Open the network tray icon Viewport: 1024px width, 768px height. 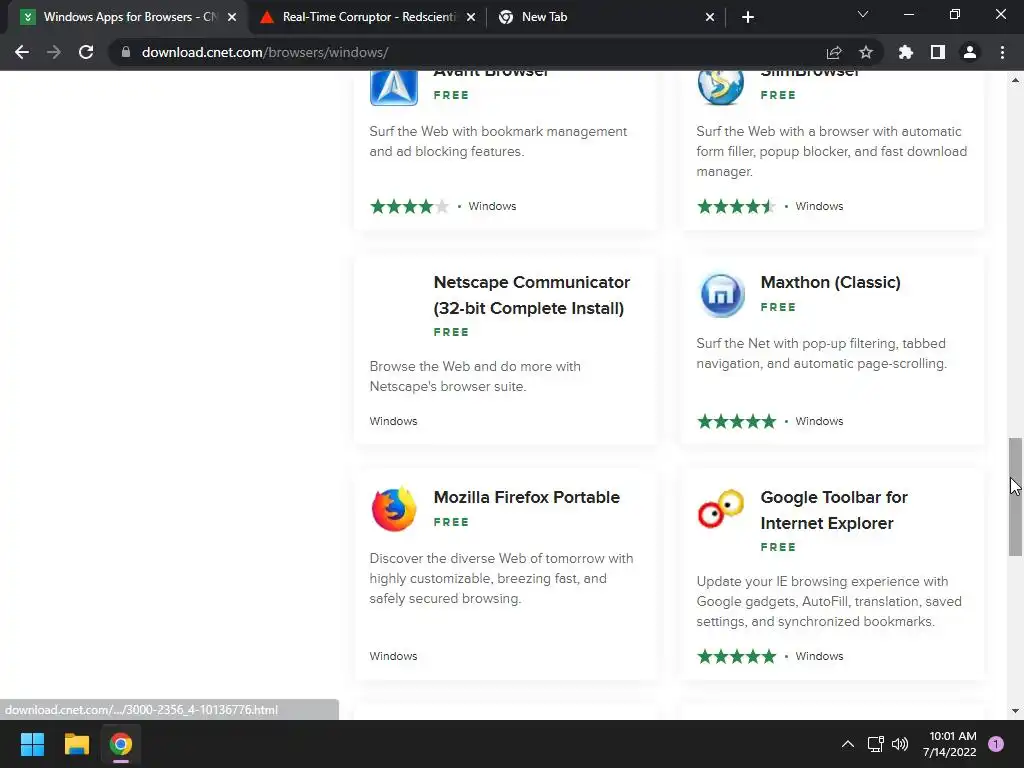click(875, 744)
